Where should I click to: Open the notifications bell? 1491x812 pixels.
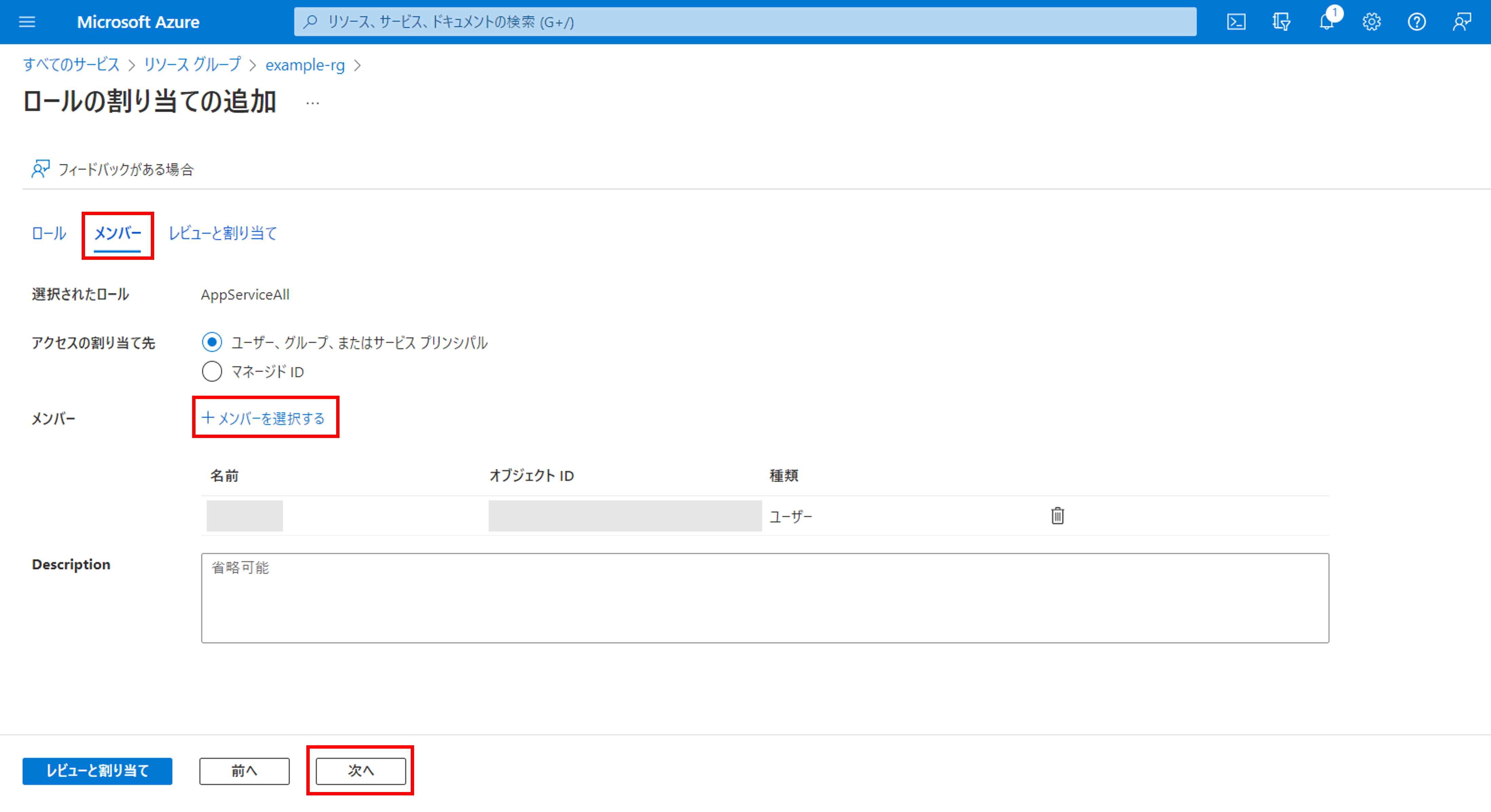(1326, 22)
